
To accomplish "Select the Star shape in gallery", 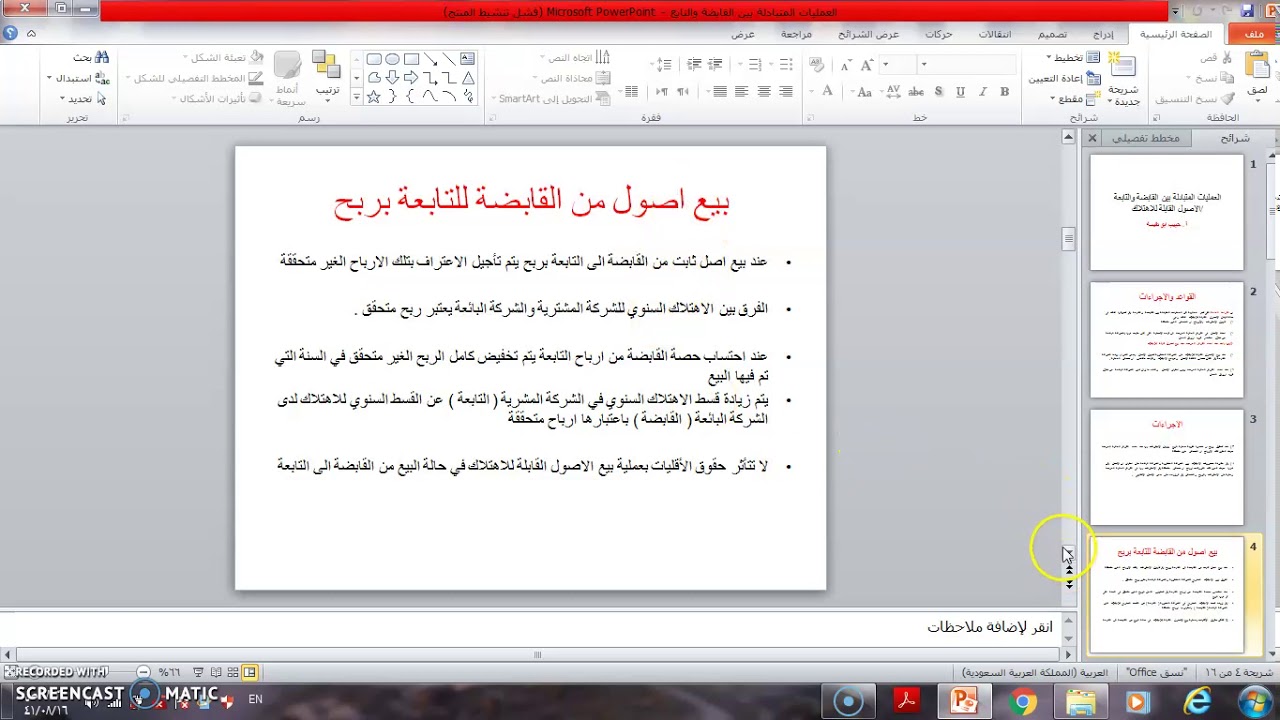I will click(x=373, y=97).
